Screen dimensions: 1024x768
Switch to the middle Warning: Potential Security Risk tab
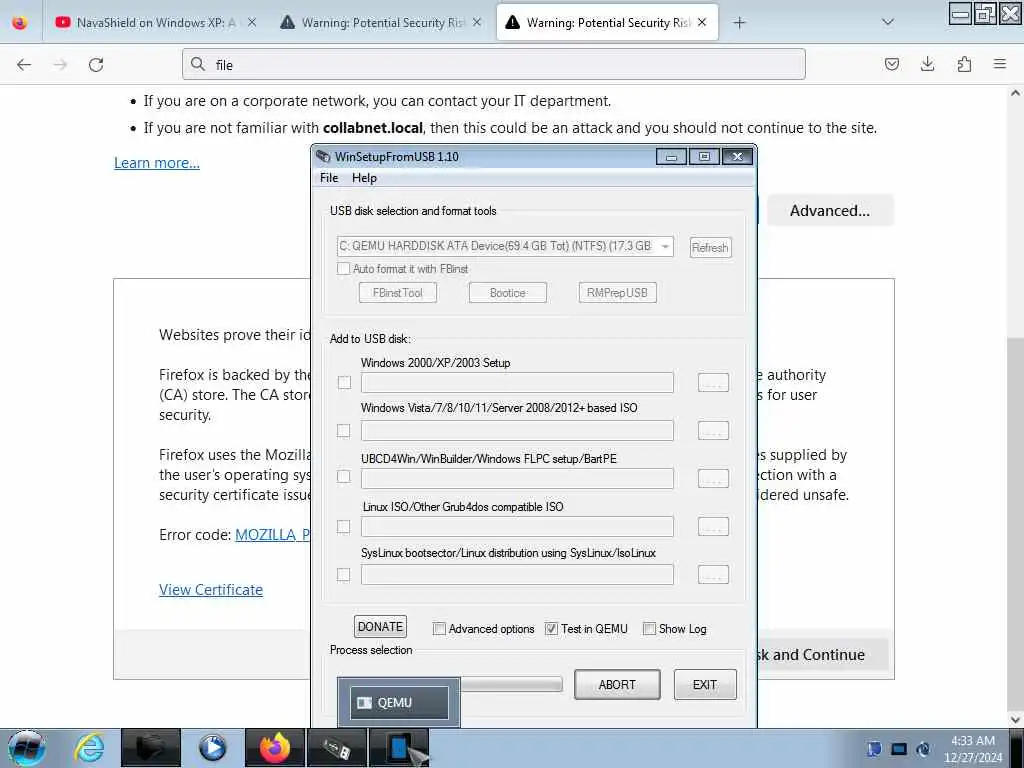pyautogui.click(x=381, y=22)
